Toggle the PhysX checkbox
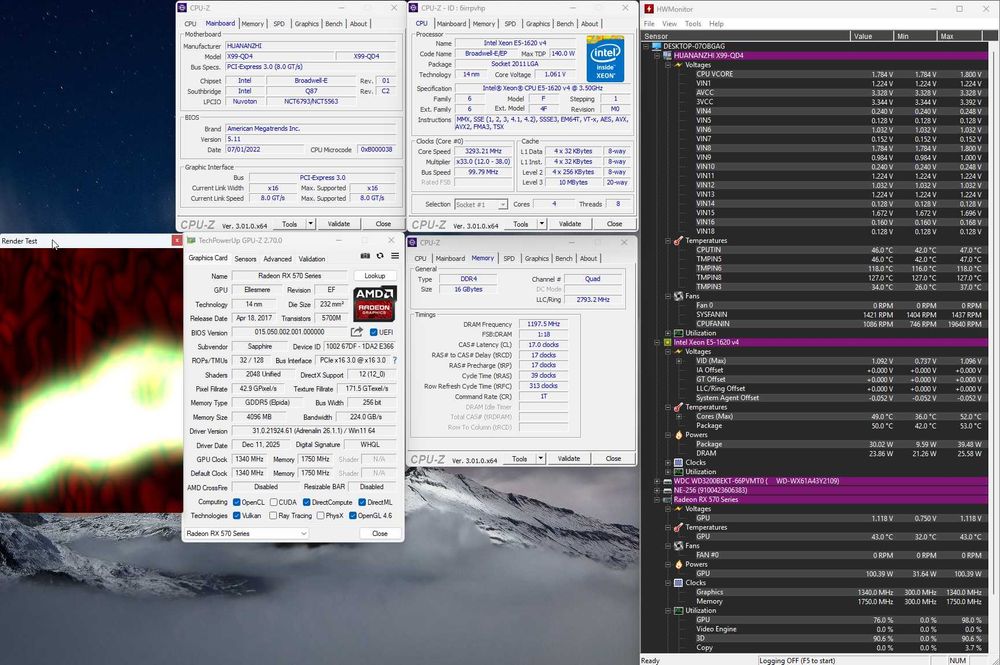 pyautogui.click(x=321, y=516)
